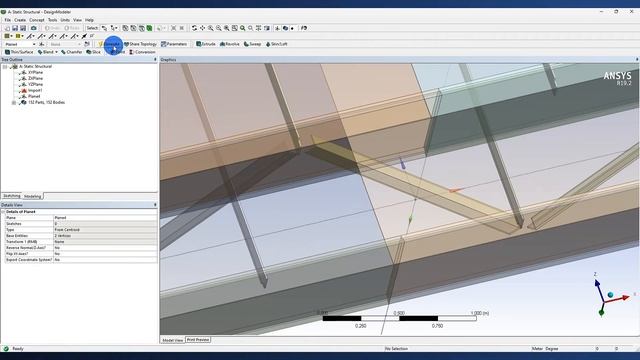Select the Thin/Surface tool
This screenshot has width=640, height=360.
click(x=19, y=52)
